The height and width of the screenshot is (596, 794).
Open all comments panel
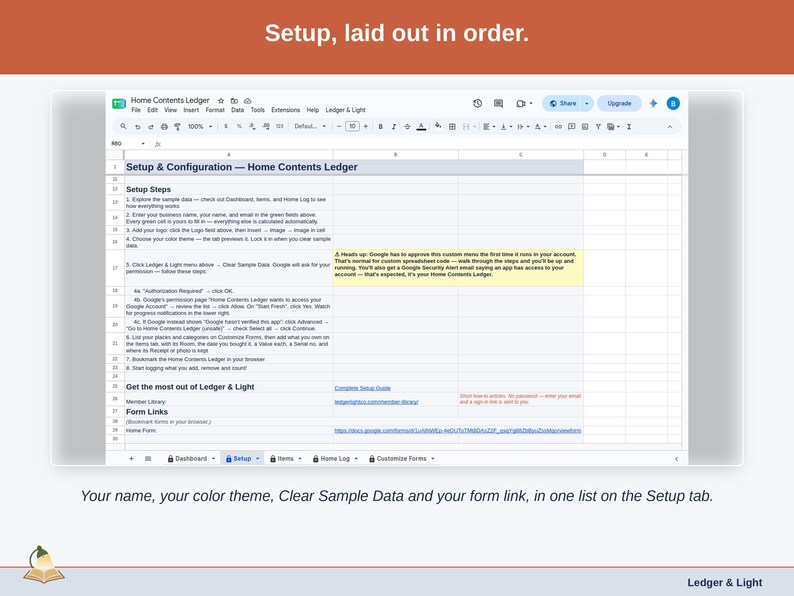click(x=498, y=103)
